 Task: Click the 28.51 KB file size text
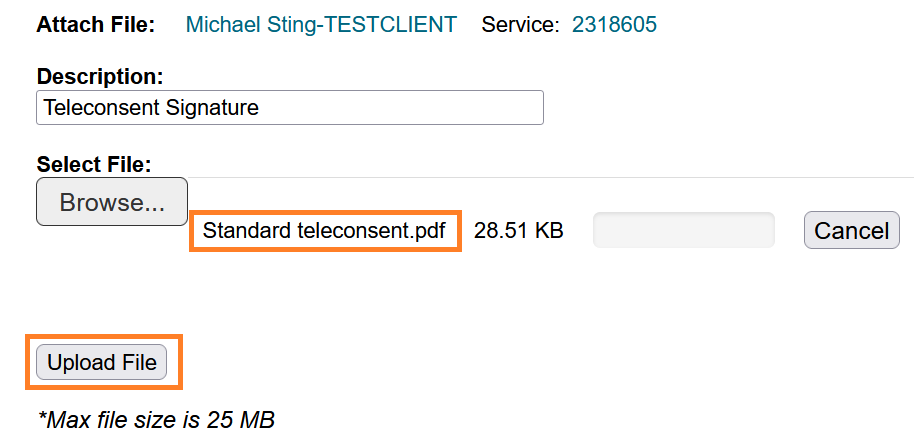click(518, 231)
